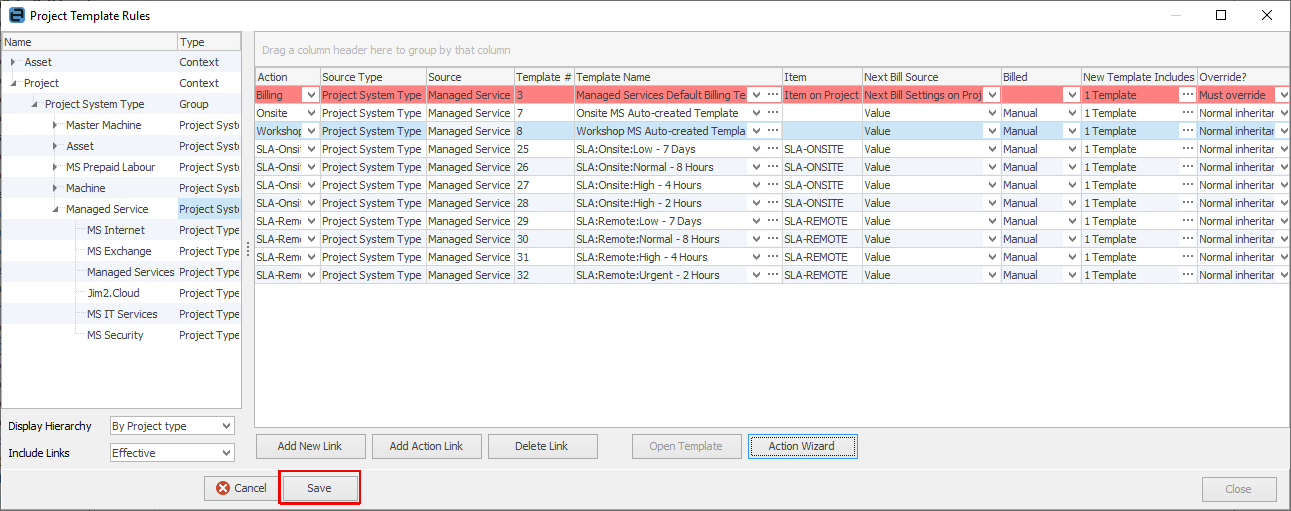The height and width of the screenshot is (511, 1291).
Task: Open Billed dropdown in template 29 row
Action: point(1072,221)
